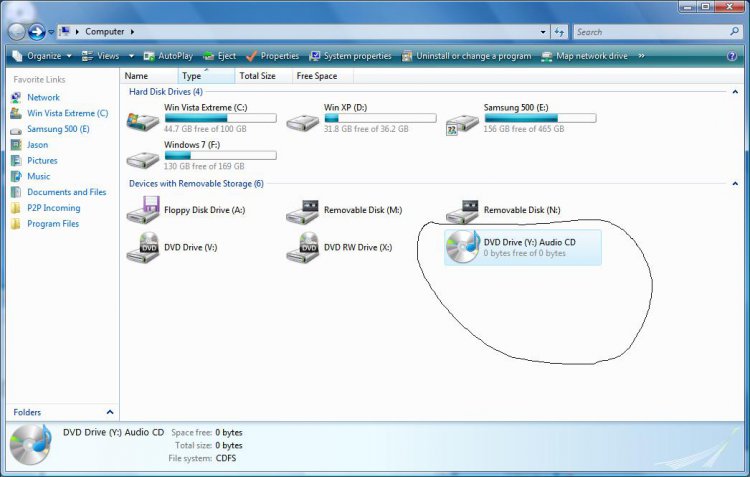Screen dimensions: 750x477
Task: Click the Devices with Removable Storage (6) header
Action: 196,183
